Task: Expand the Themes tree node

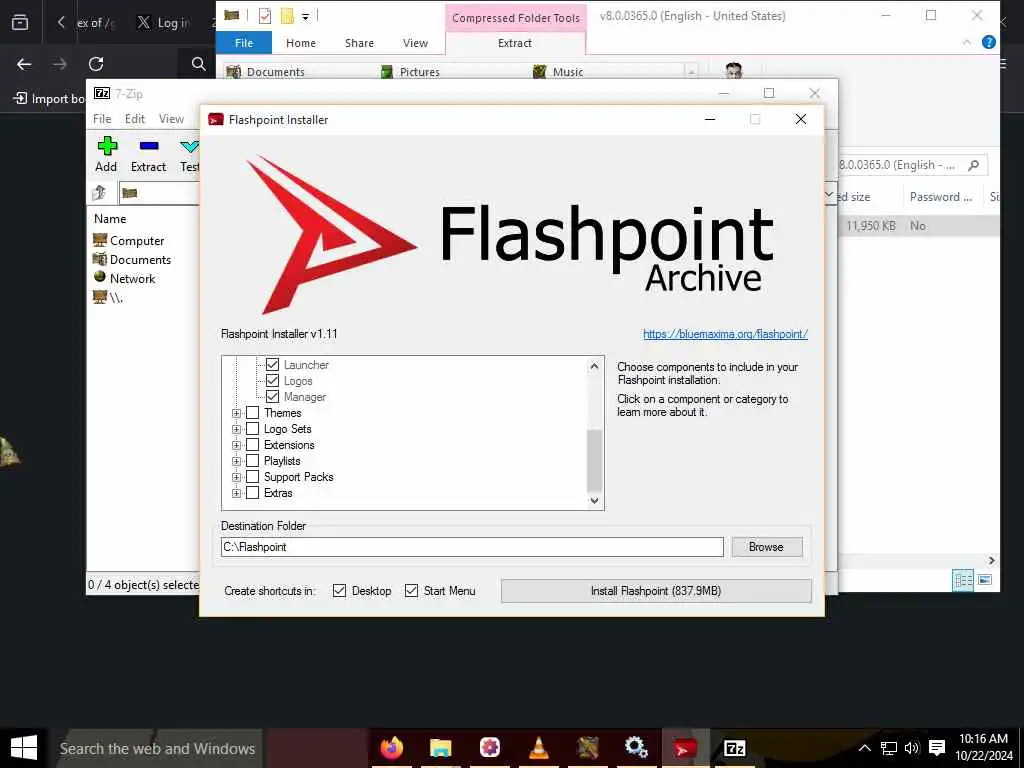Action: 236,413
